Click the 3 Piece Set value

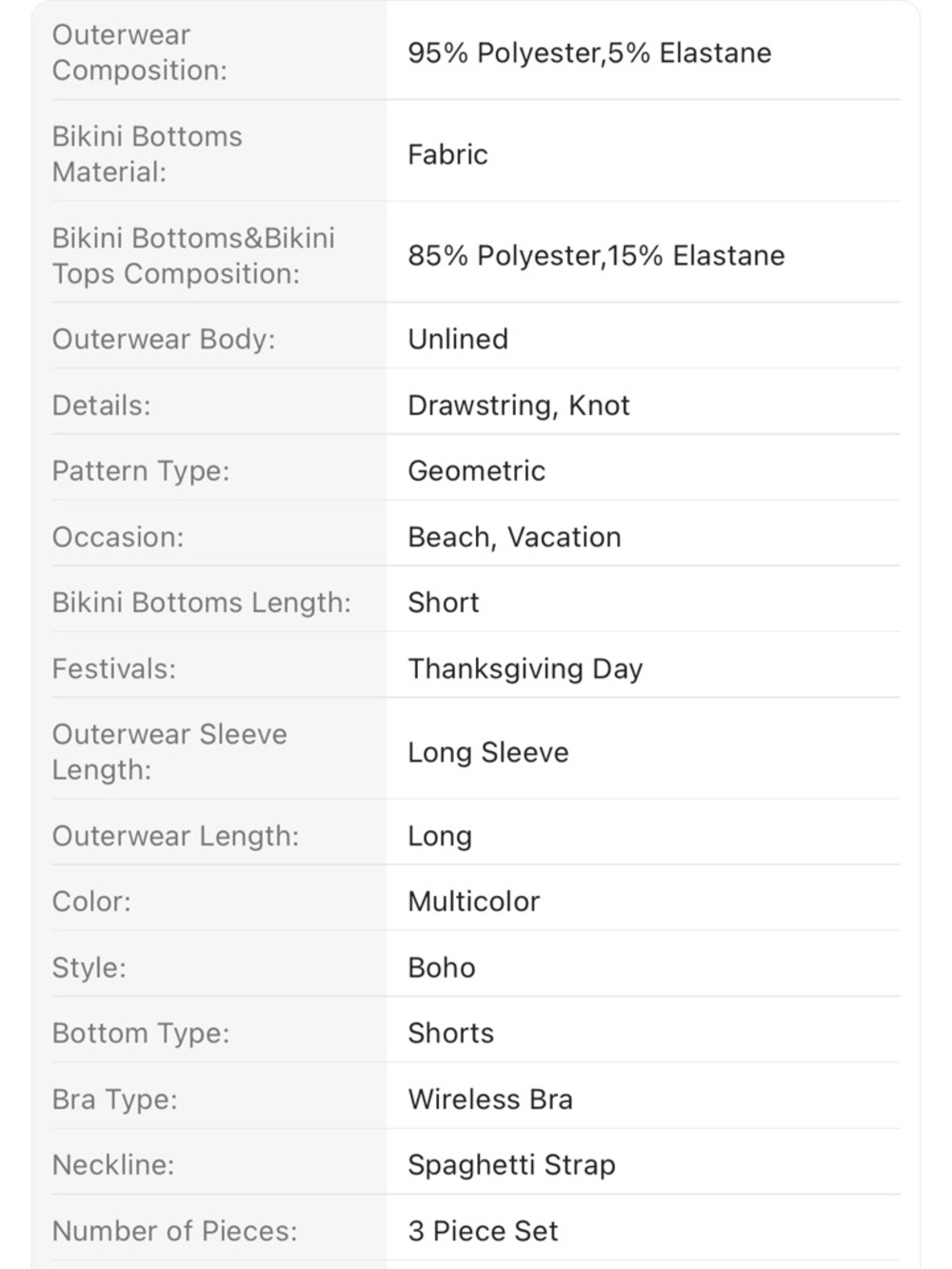[x=483, y=1231]
